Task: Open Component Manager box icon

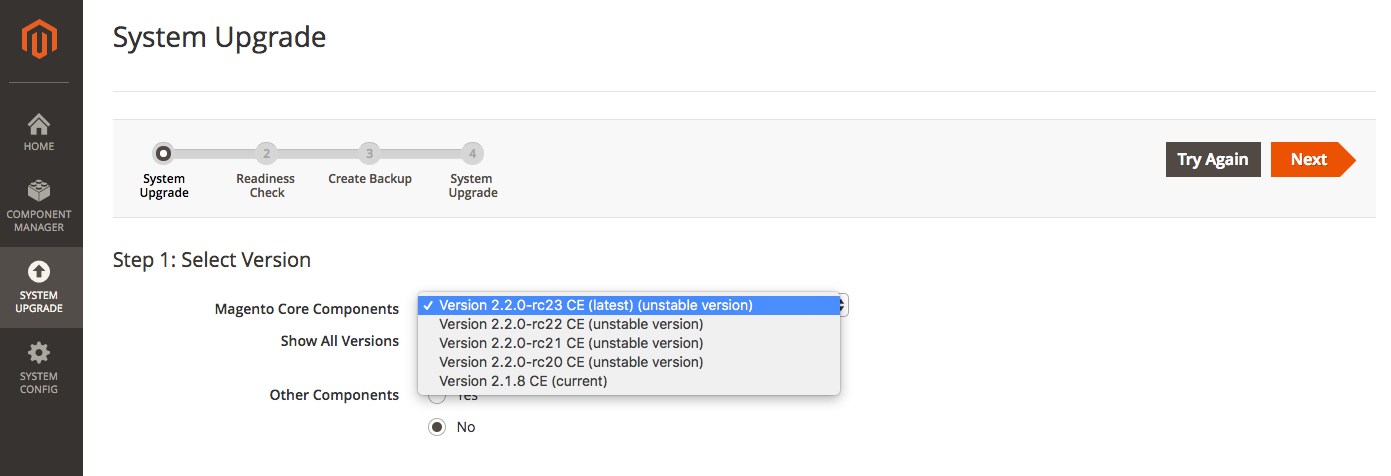Action: [x=39, y=191]
